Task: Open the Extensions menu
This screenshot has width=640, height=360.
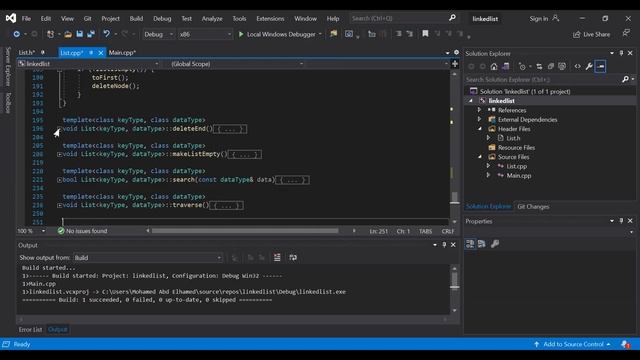Action: click(x=270, y=18)
